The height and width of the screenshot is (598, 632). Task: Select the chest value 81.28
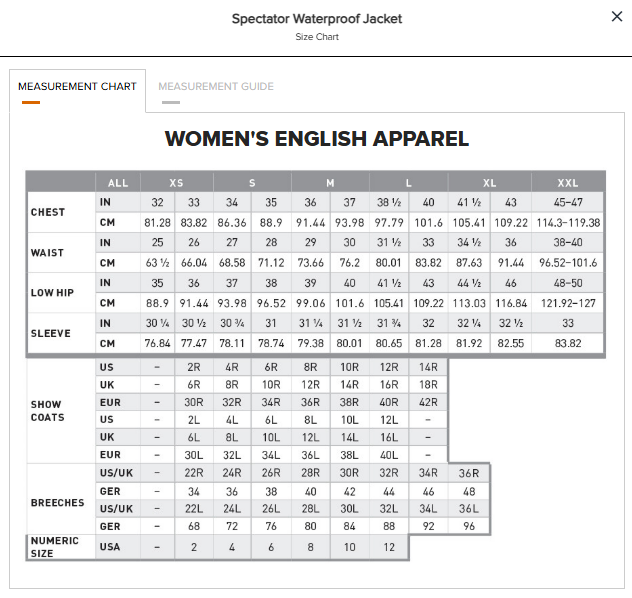[x=157, y=222]
